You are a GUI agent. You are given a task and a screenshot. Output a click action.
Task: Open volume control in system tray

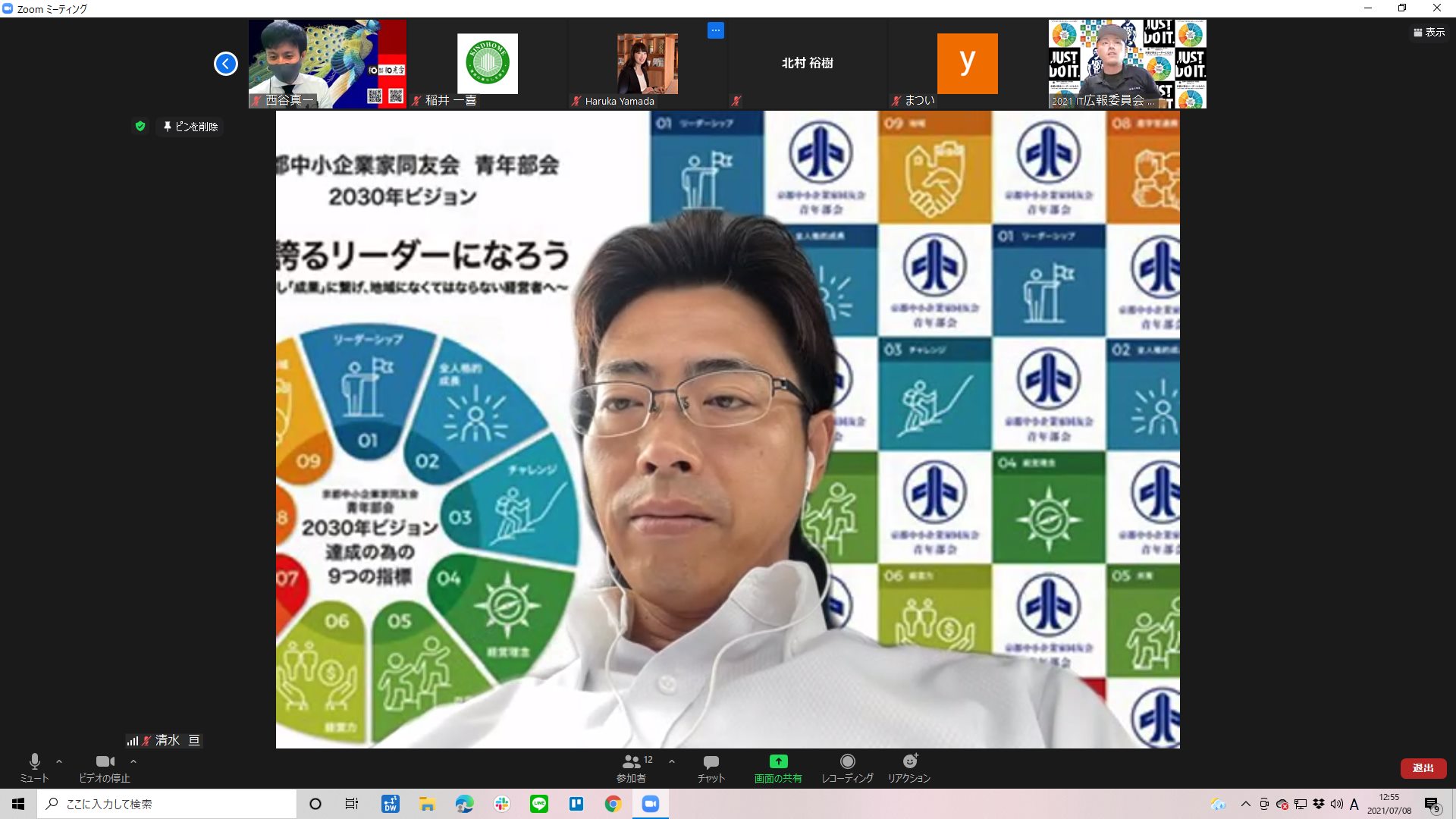point(1337,804)
